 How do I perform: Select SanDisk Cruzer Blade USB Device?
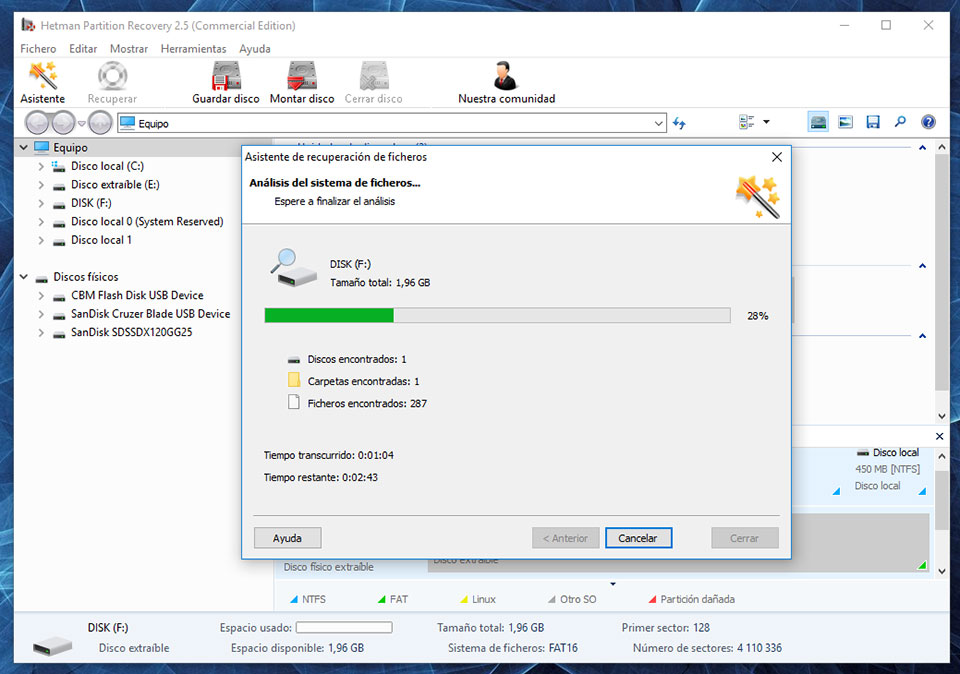click(150, 314)
